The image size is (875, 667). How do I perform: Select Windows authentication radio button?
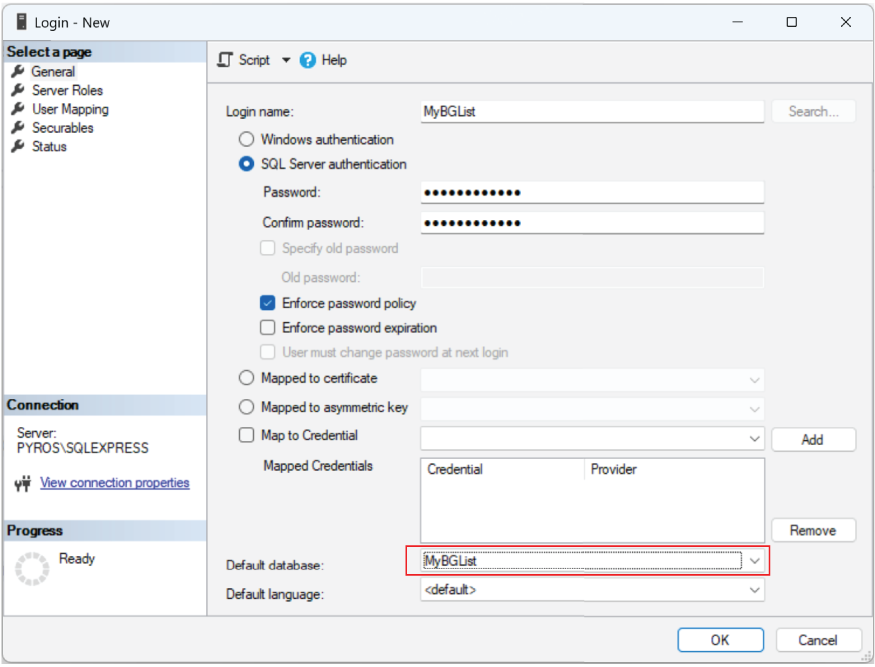point(246,139)
